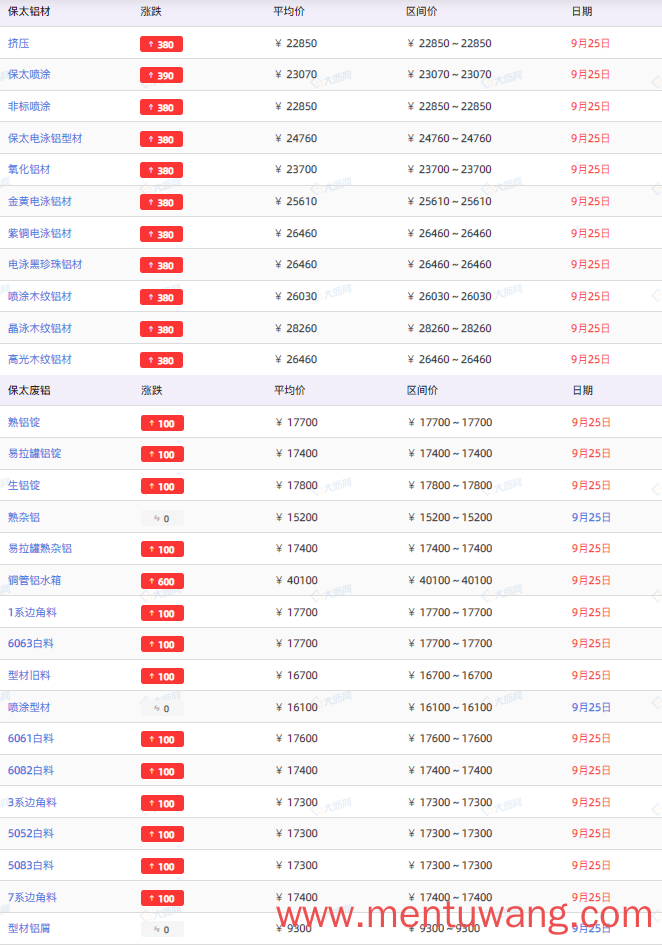Open the 6061白料 link
Viewport: 662px width, 945px height.
[31, 739]
